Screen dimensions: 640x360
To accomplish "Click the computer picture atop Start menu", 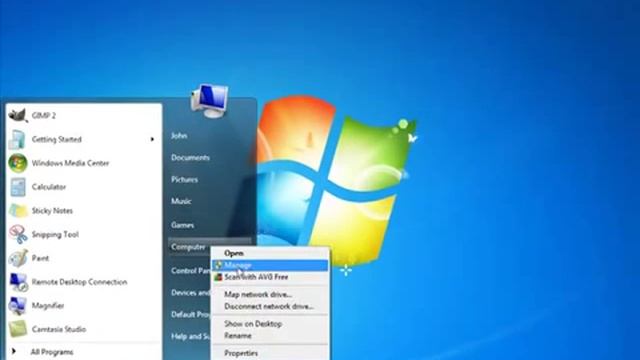I will tap(209, 101).
